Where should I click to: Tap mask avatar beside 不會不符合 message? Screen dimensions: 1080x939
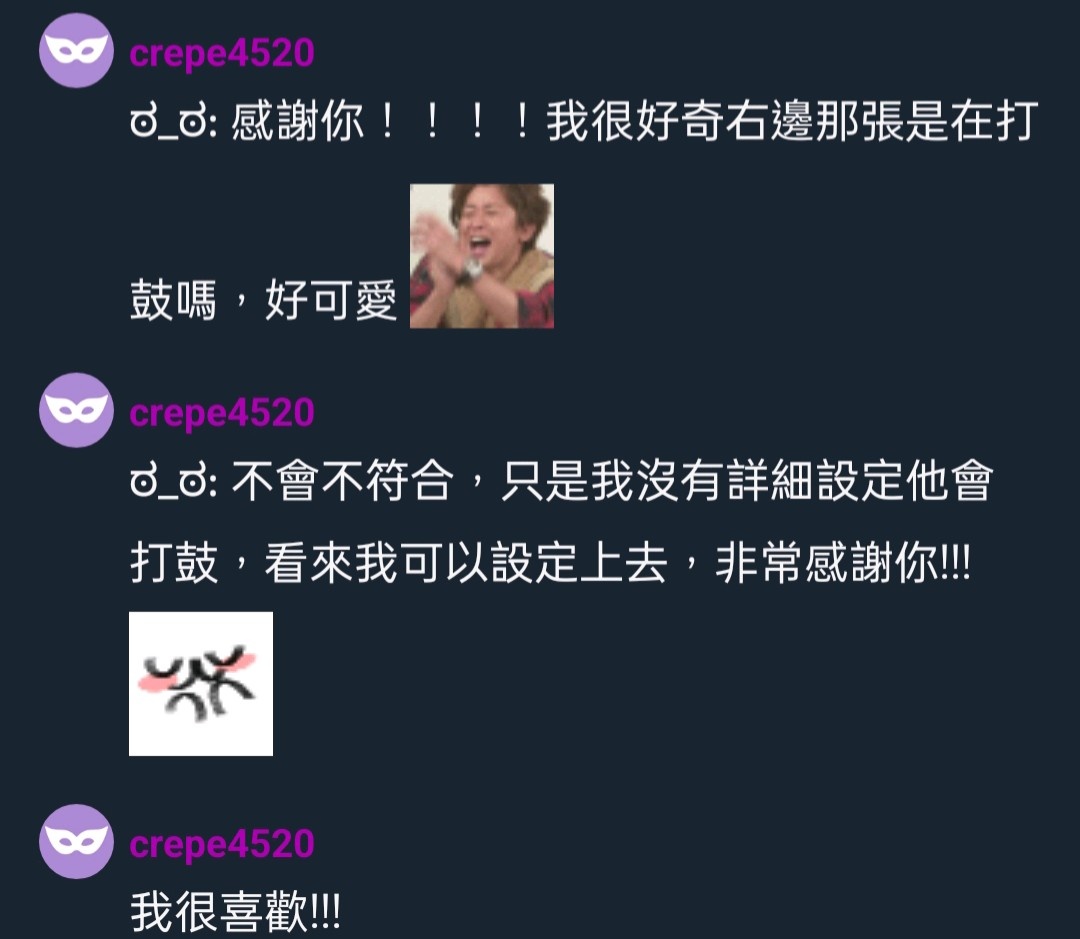pyautogui.click(x=76, y=410)
